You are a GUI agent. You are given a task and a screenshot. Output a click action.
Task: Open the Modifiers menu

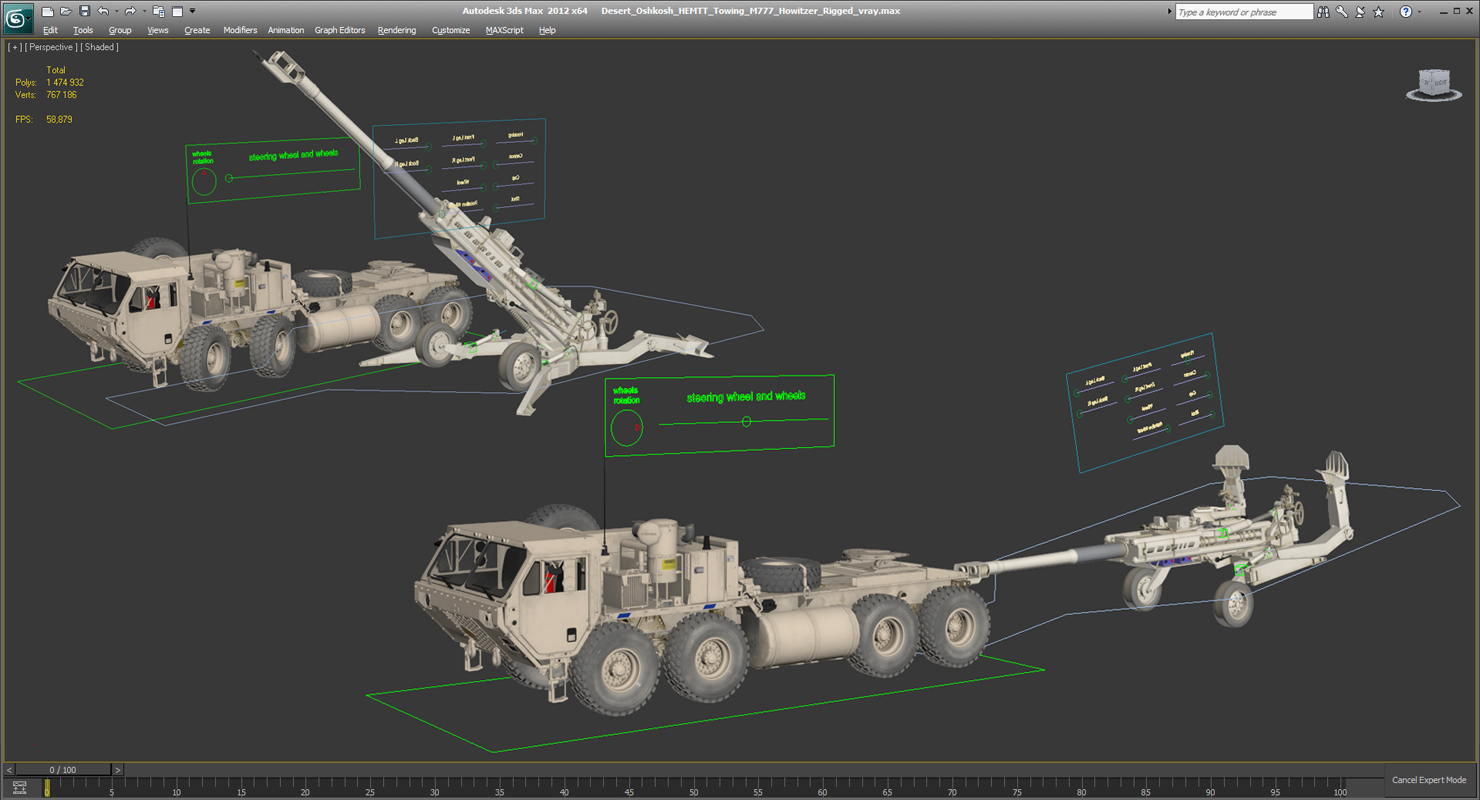[x=240, y=30]
